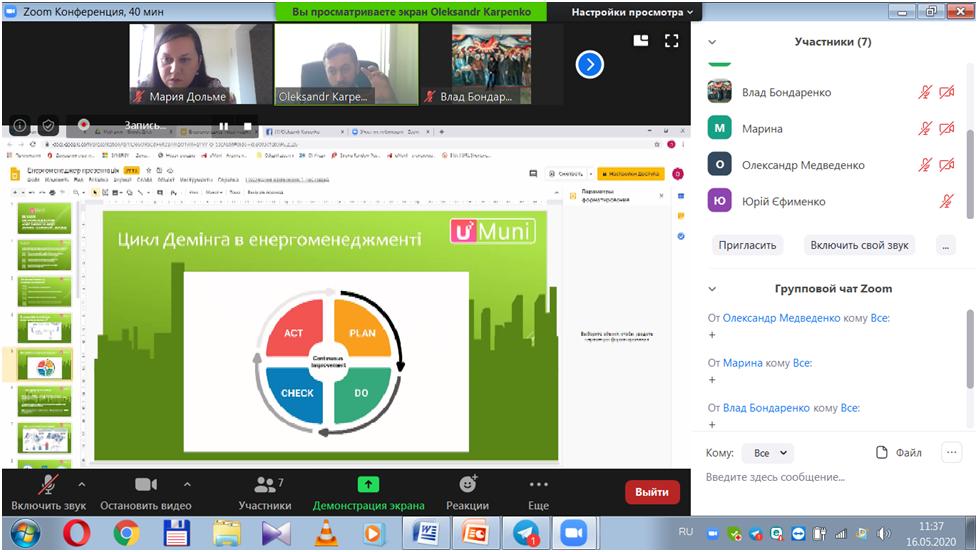Click the red Выйти leave button
This screenshot has width=978, height=552.
tap(652, 492)
